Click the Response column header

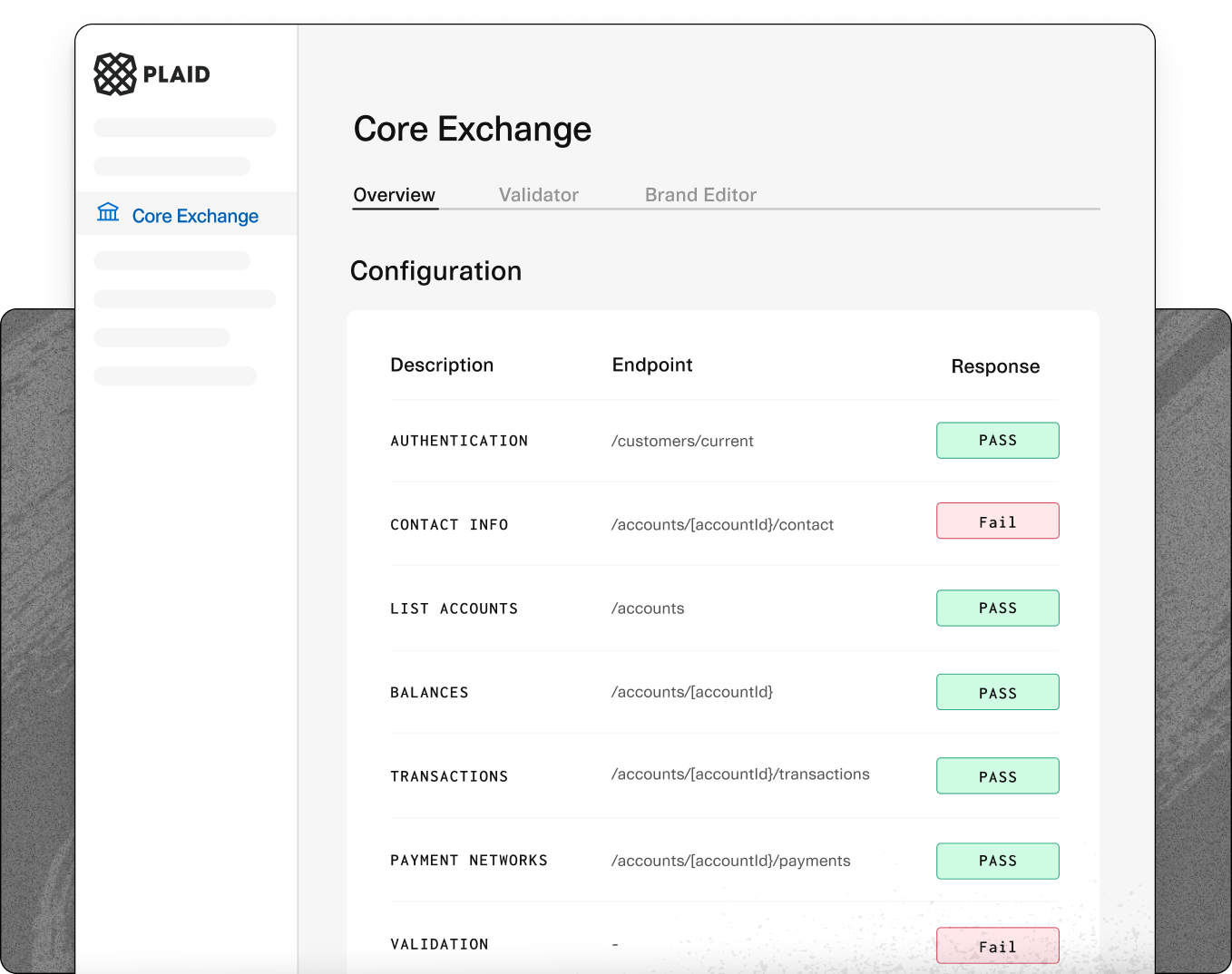click(994, 366)
